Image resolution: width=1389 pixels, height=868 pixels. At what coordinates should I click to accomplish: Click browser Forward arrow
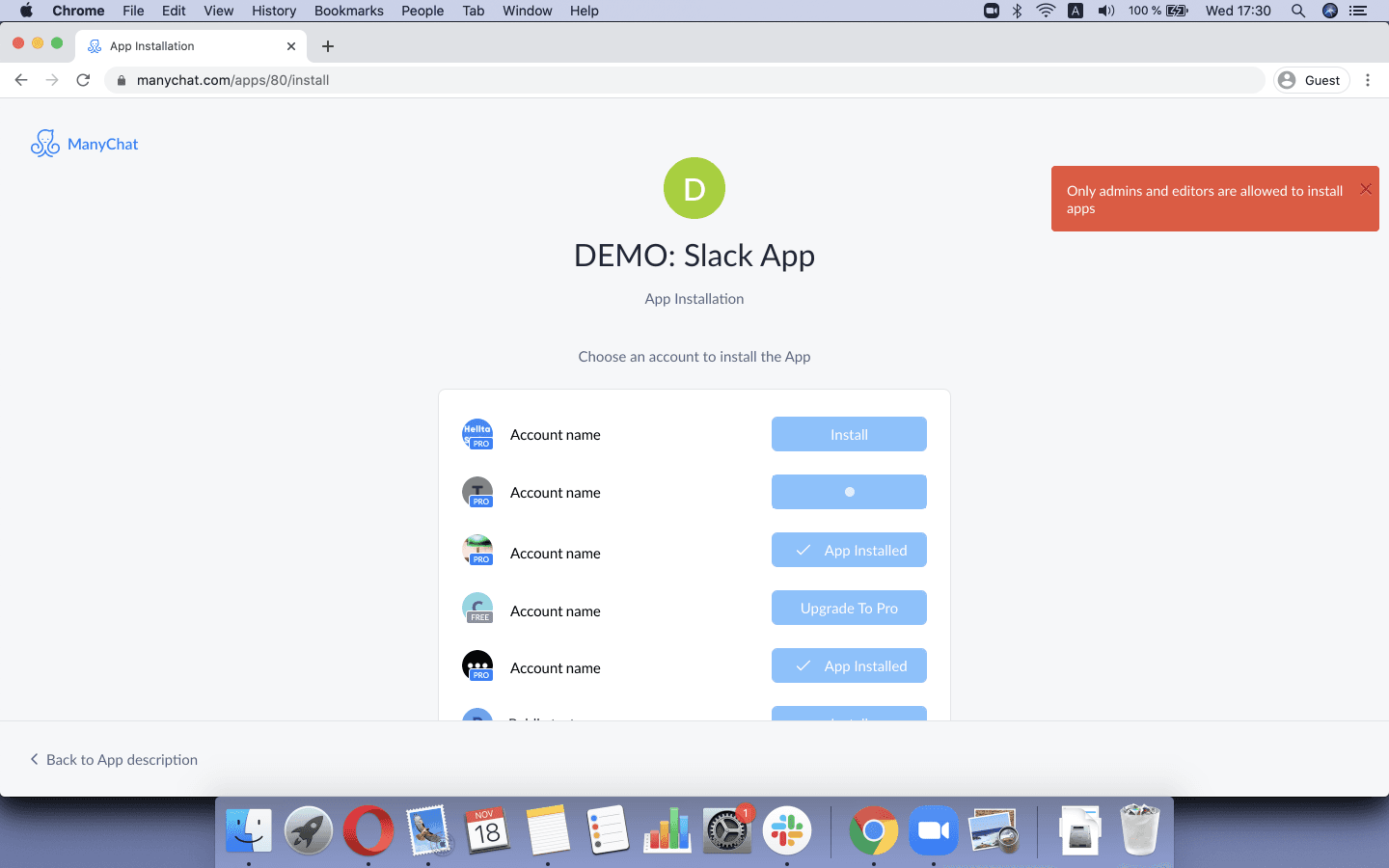[52, 80]
